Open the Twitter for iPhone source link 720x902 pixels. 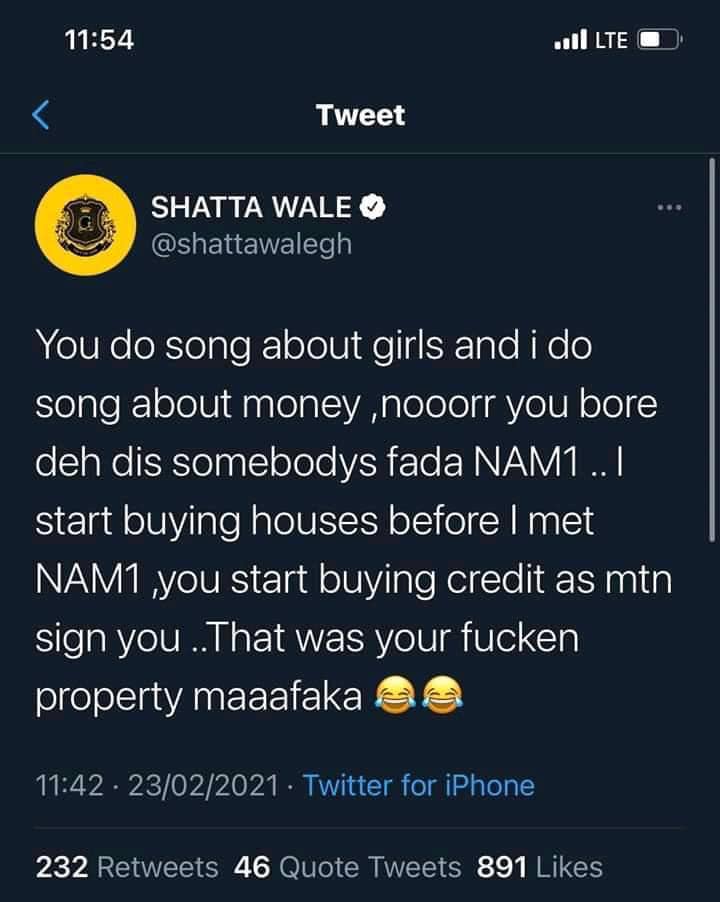419,786
